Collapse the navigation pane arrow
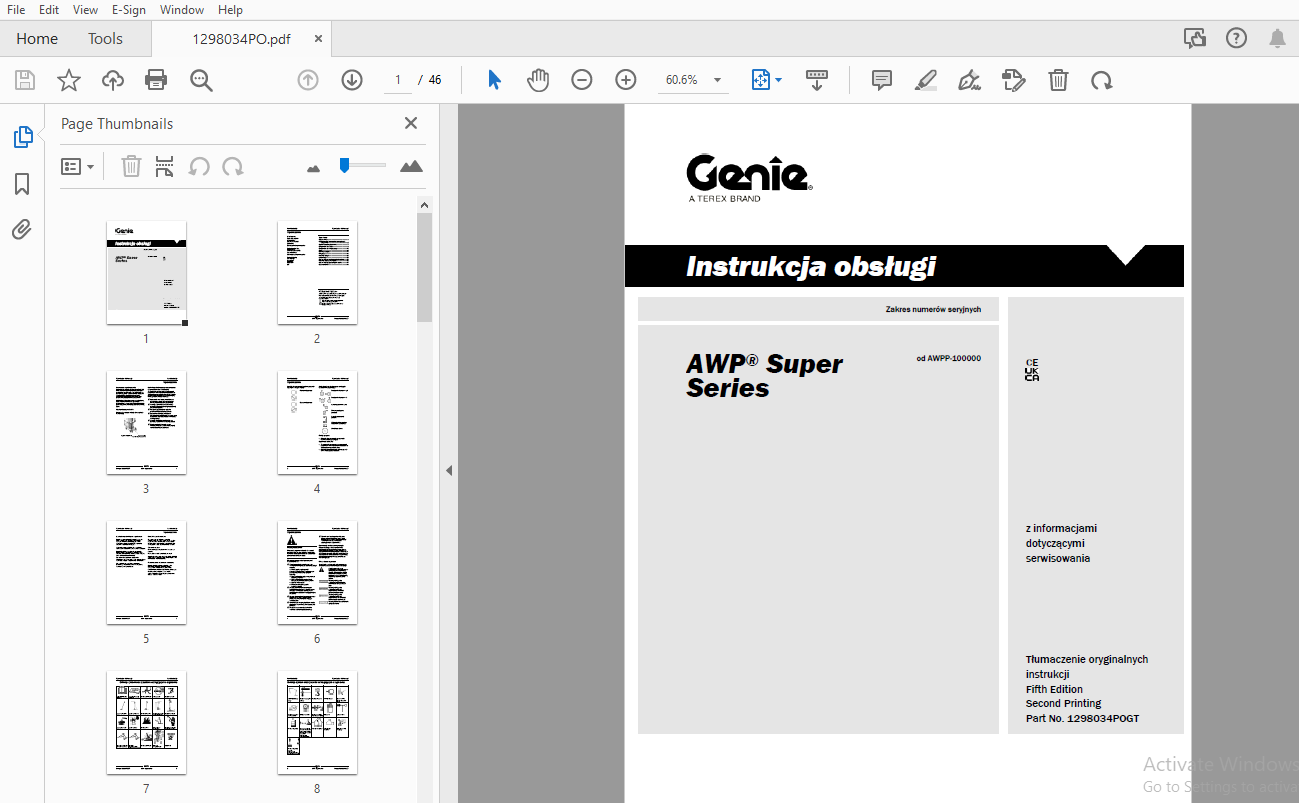The height and width of the screenshot is (803, 1299). coord(449,470)
